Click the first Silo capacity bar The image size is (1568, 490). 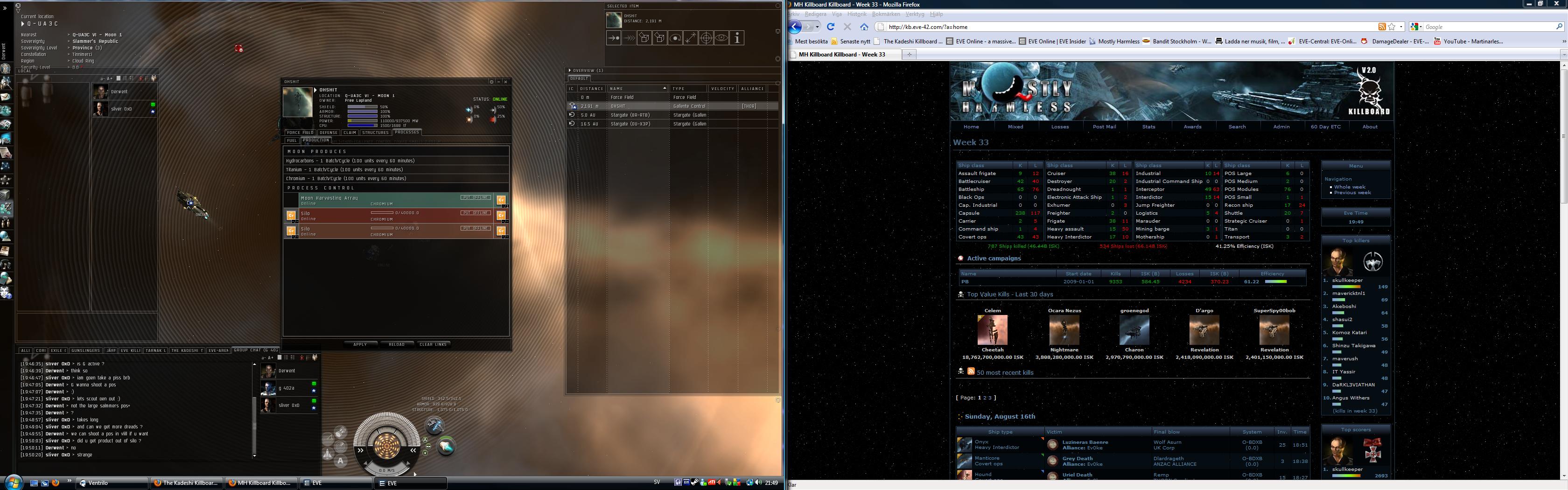click(382, 212)
